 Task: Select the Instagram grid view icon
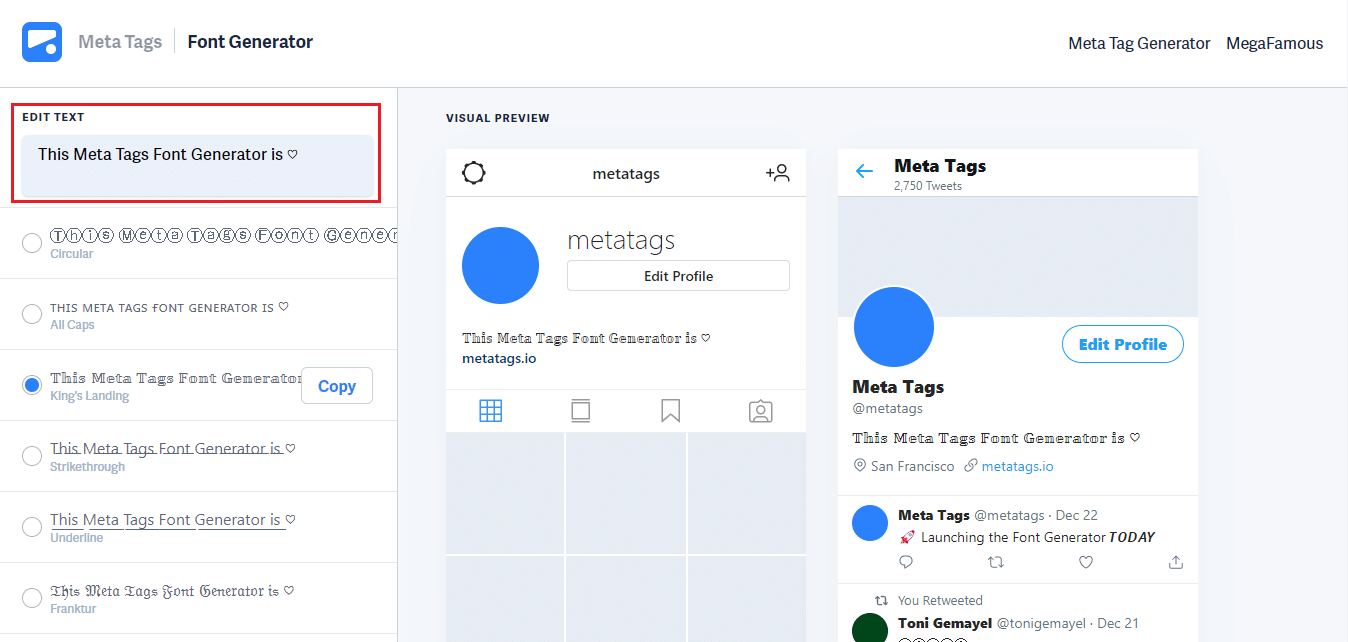point(491,411)
